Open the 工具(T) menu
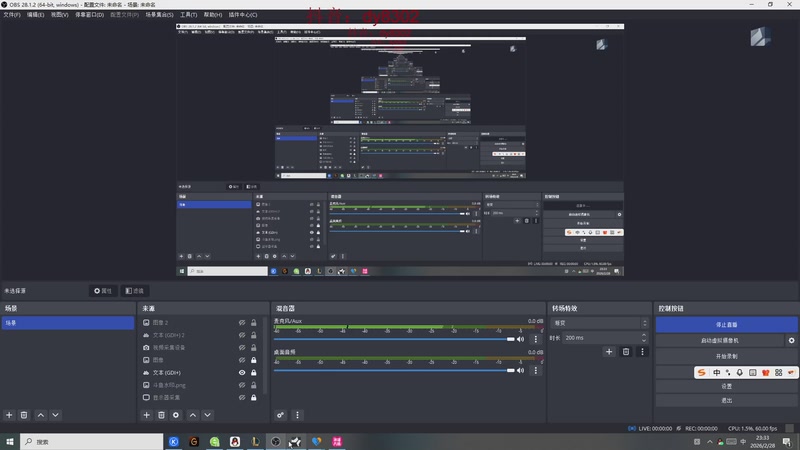Viewport: 800px width, 450px height. [188, 15]
